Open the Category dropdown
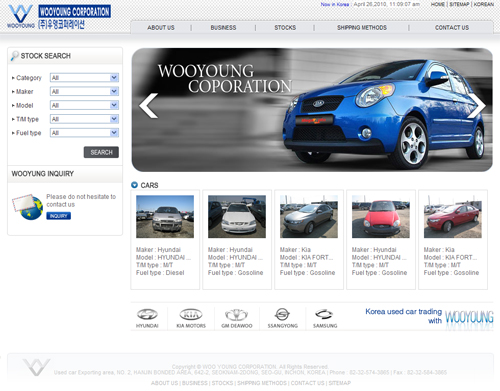Image resolution: width=500 pixels, height=391 pixels. pyautogui.click(x=84, y=78)
